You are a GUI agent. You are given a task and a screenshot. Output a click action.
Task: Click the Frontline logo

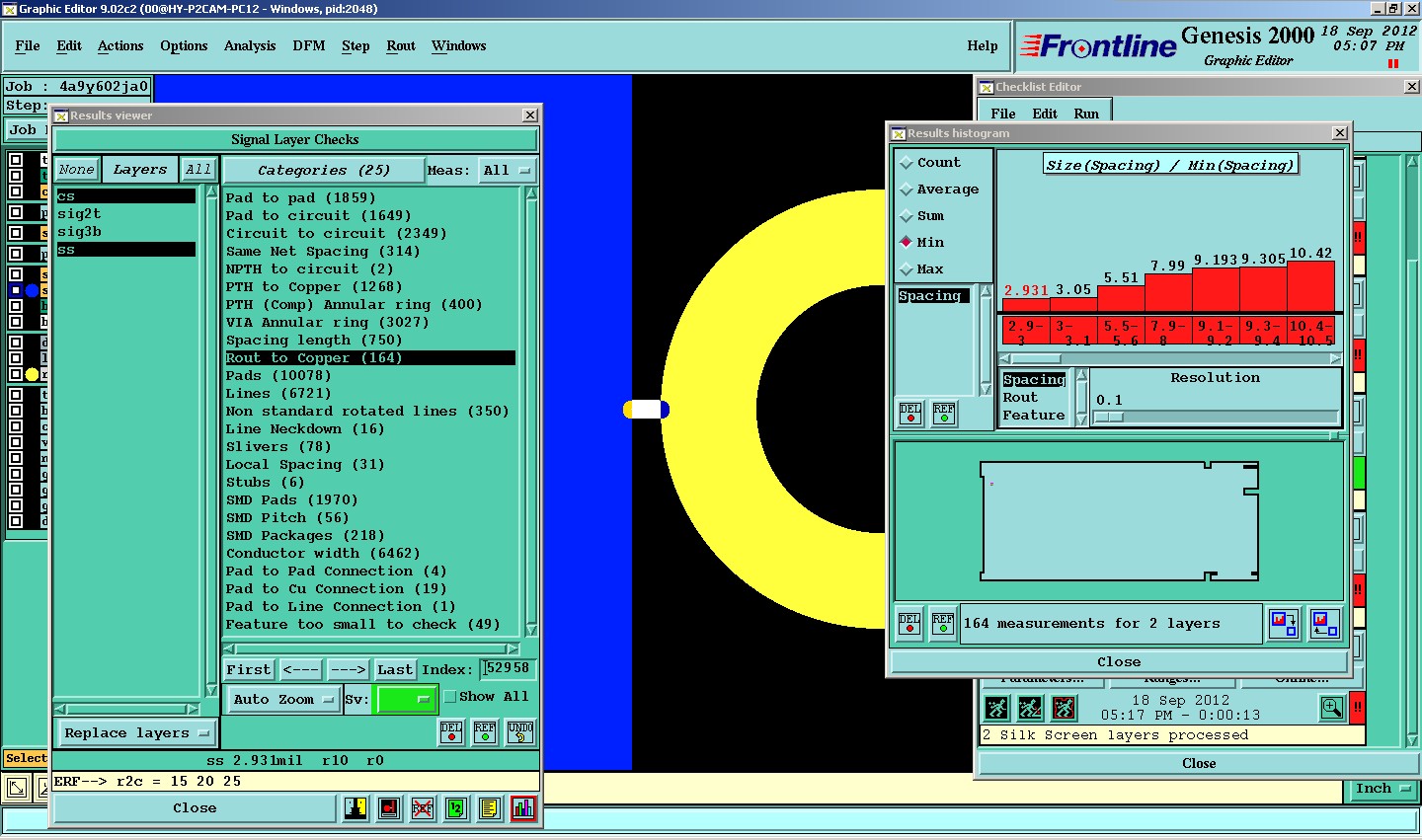[1099, 46]
